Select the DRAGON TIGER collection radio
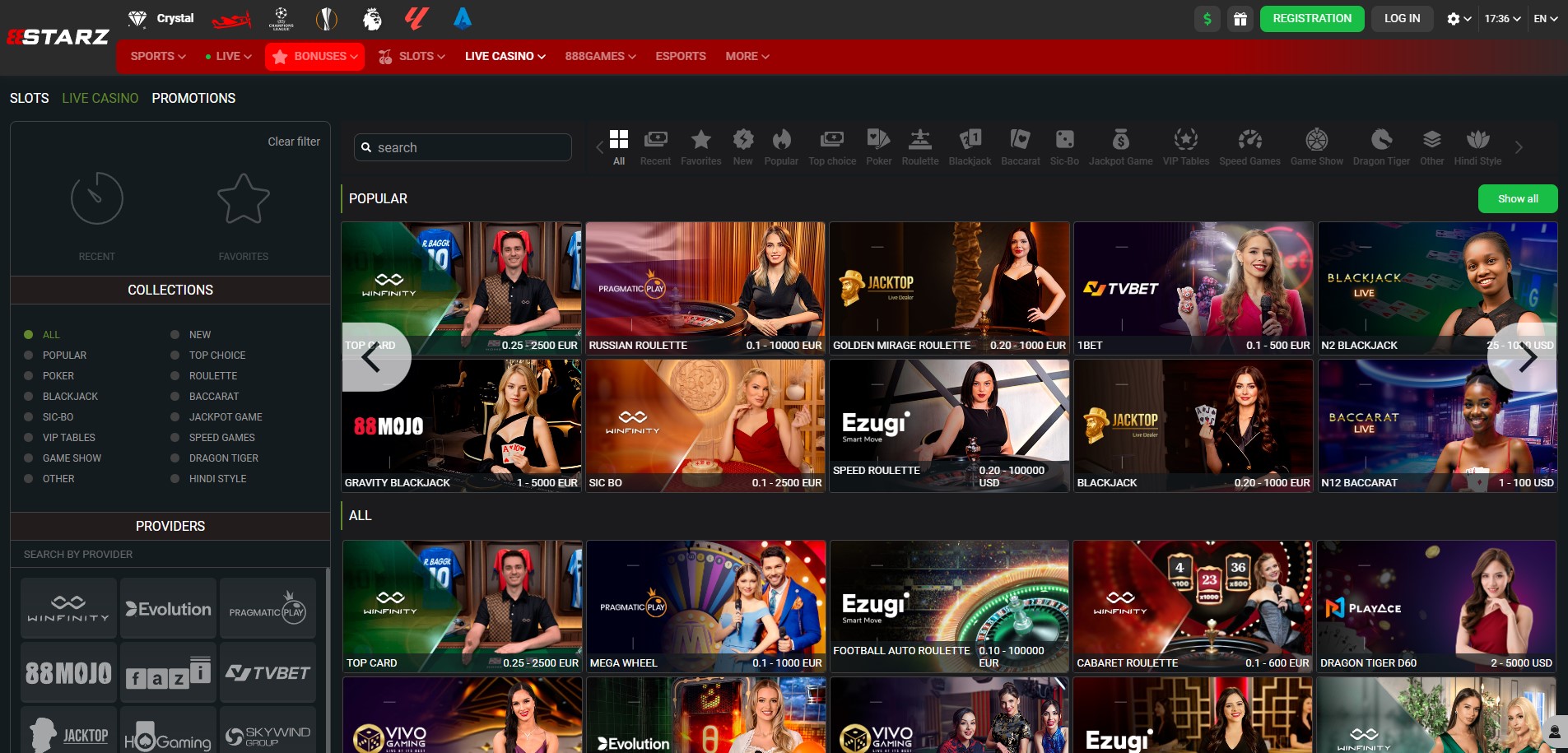The image size is (1568, 753). (x=174, y=458)
